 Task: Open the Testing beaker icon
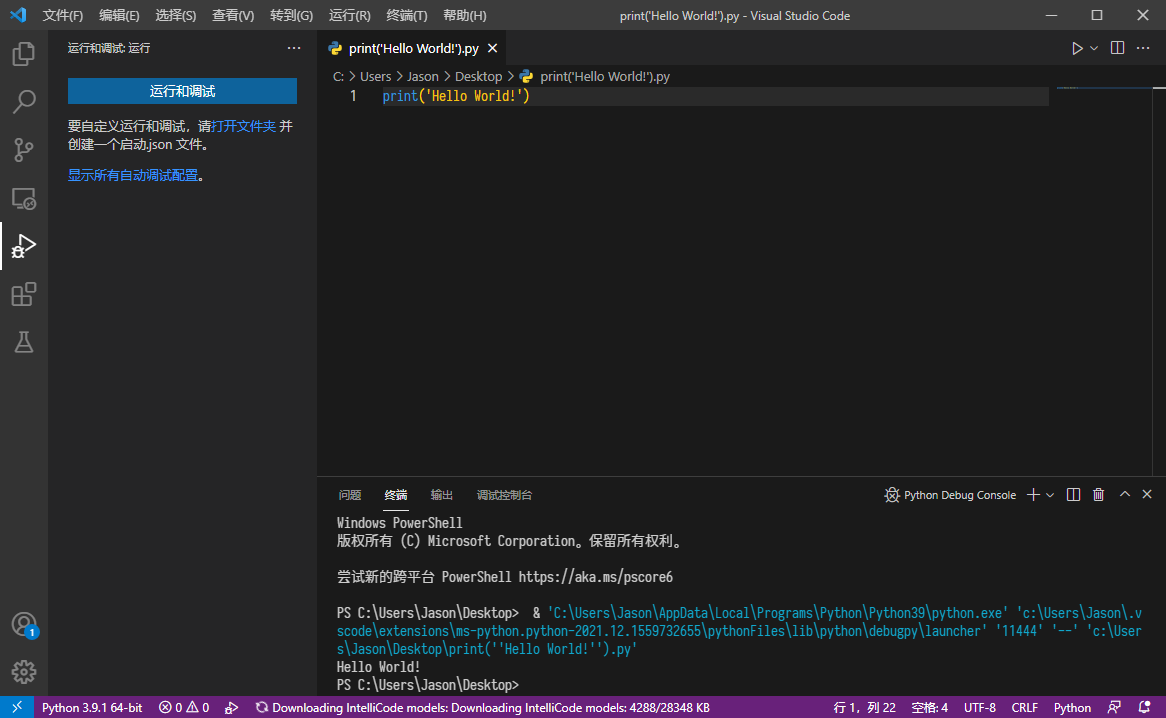point(23,342)
